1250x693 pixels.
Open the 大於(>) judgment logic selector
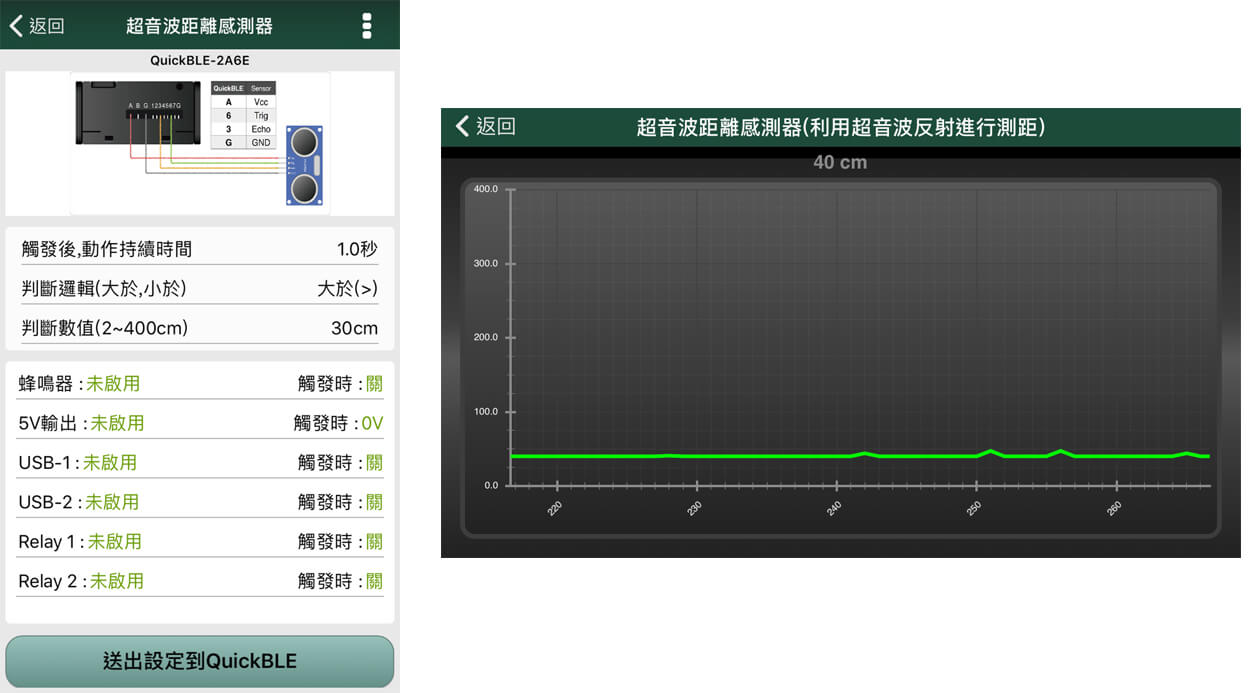point(347,289)
